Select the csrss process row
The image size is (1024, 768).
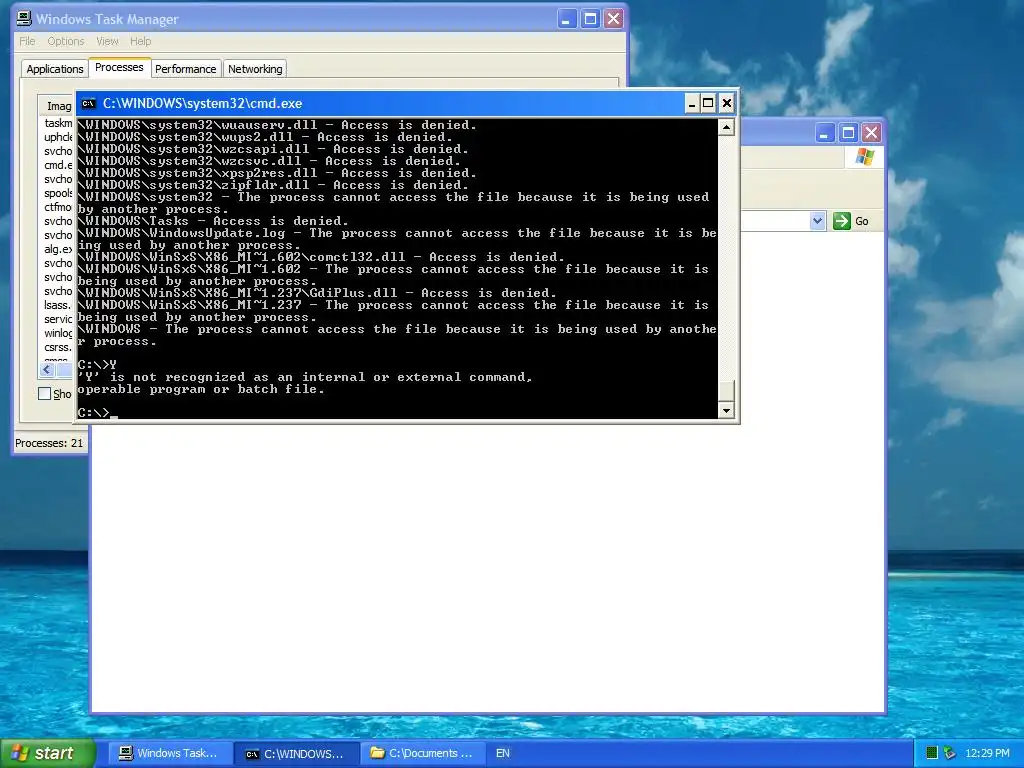(x=58, y=347)
